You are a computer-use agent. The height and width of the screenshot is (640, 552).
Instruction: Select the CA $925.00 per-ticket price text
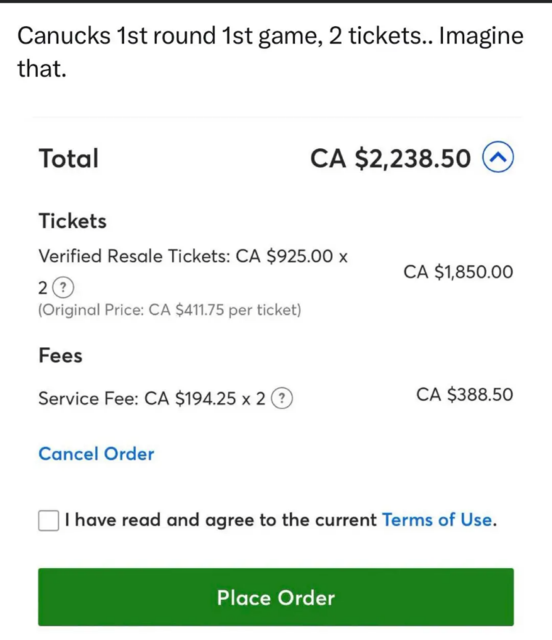click(x=285, y=256)
